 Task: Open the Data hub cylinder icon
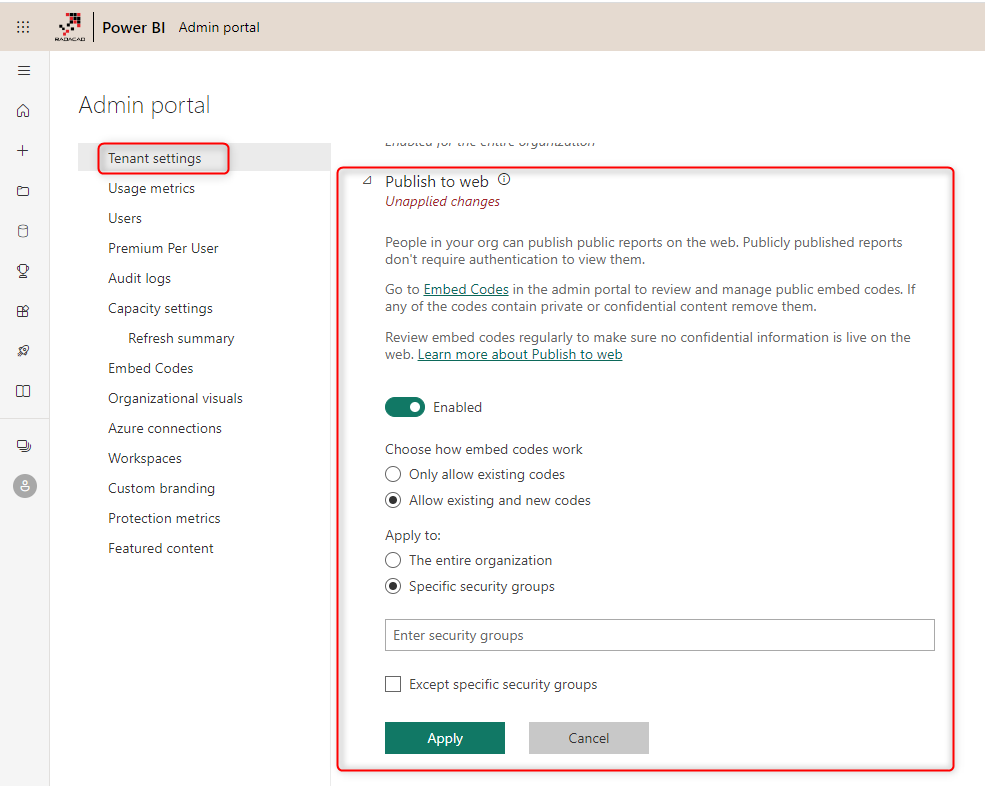24,231
